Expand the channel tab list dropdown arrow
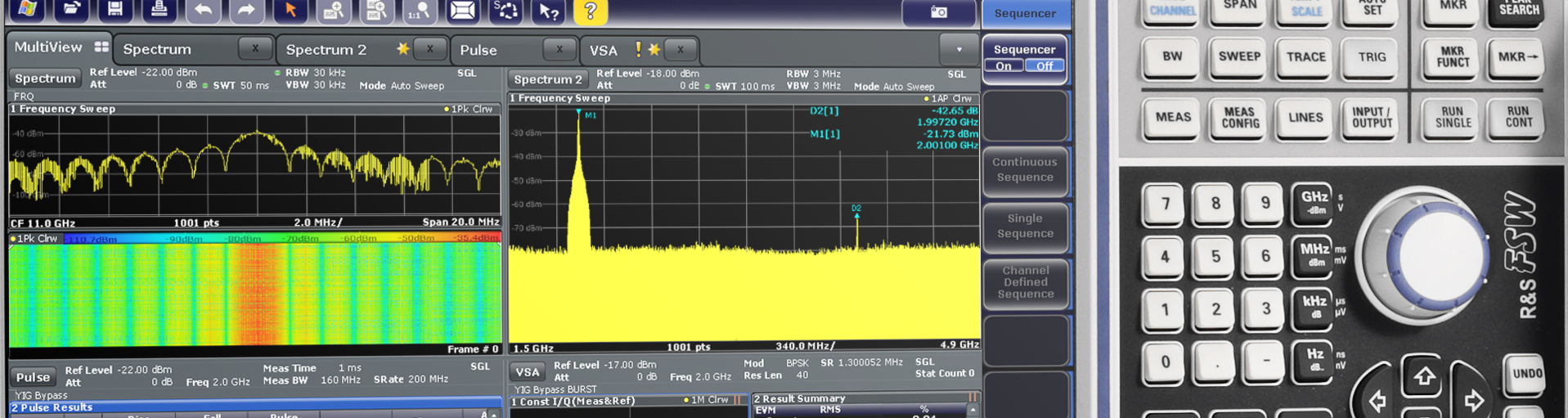 tap(959, 50)
